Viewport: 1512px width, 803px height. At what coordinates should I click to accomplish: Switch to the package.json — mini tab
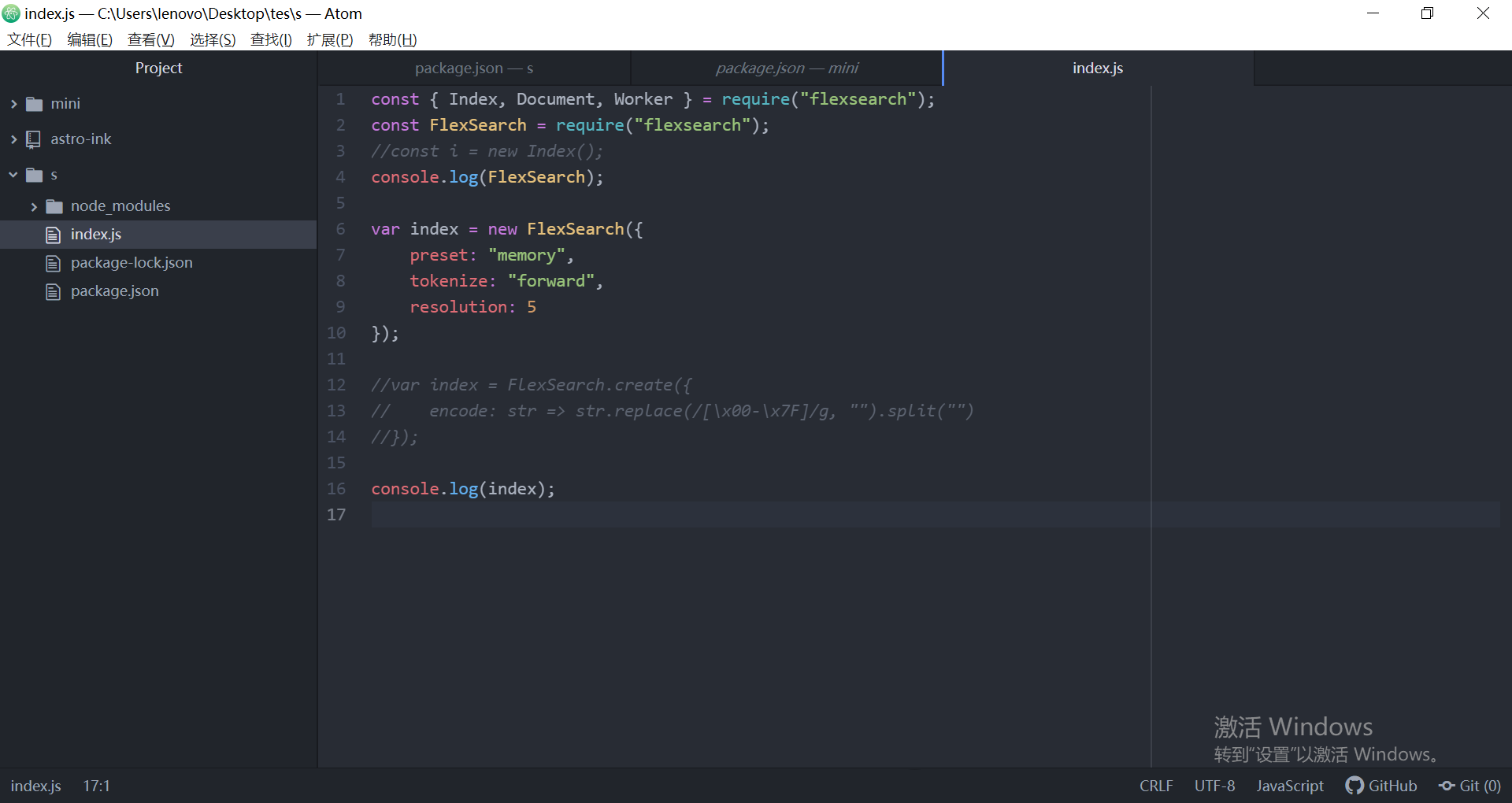coord(786,68)
